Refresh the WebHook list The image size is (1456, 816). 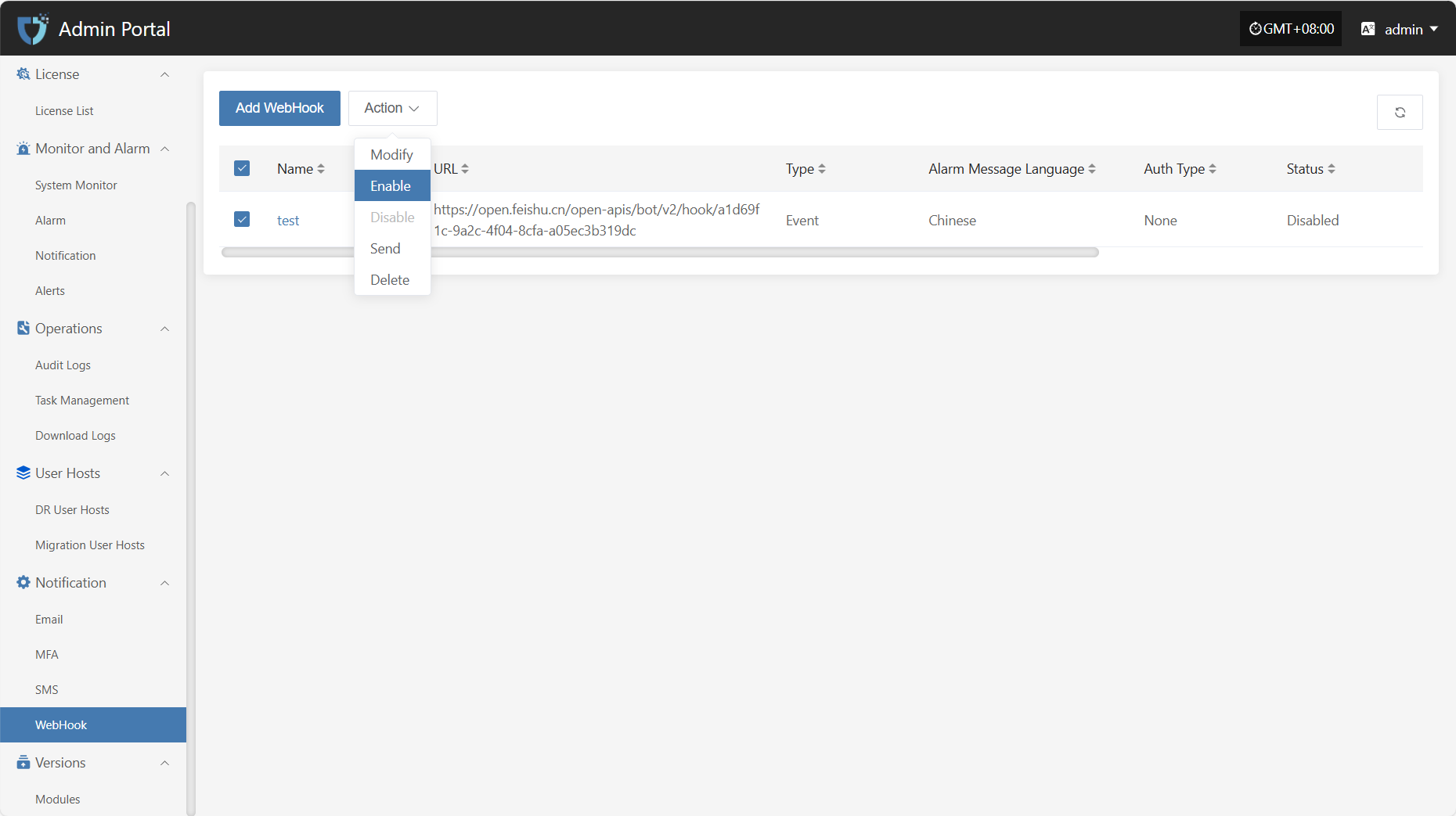[x=1400, y=113]
